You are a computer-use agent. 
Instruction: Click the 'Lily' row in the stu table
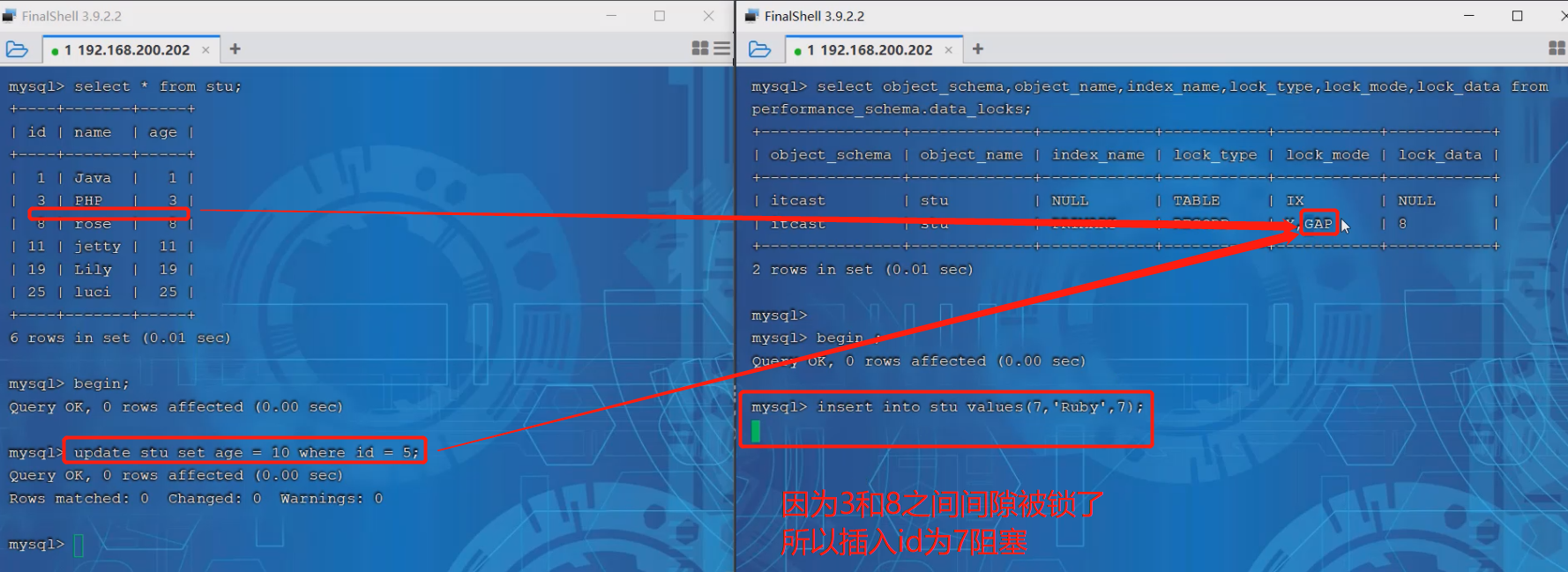tap(101, 270)
